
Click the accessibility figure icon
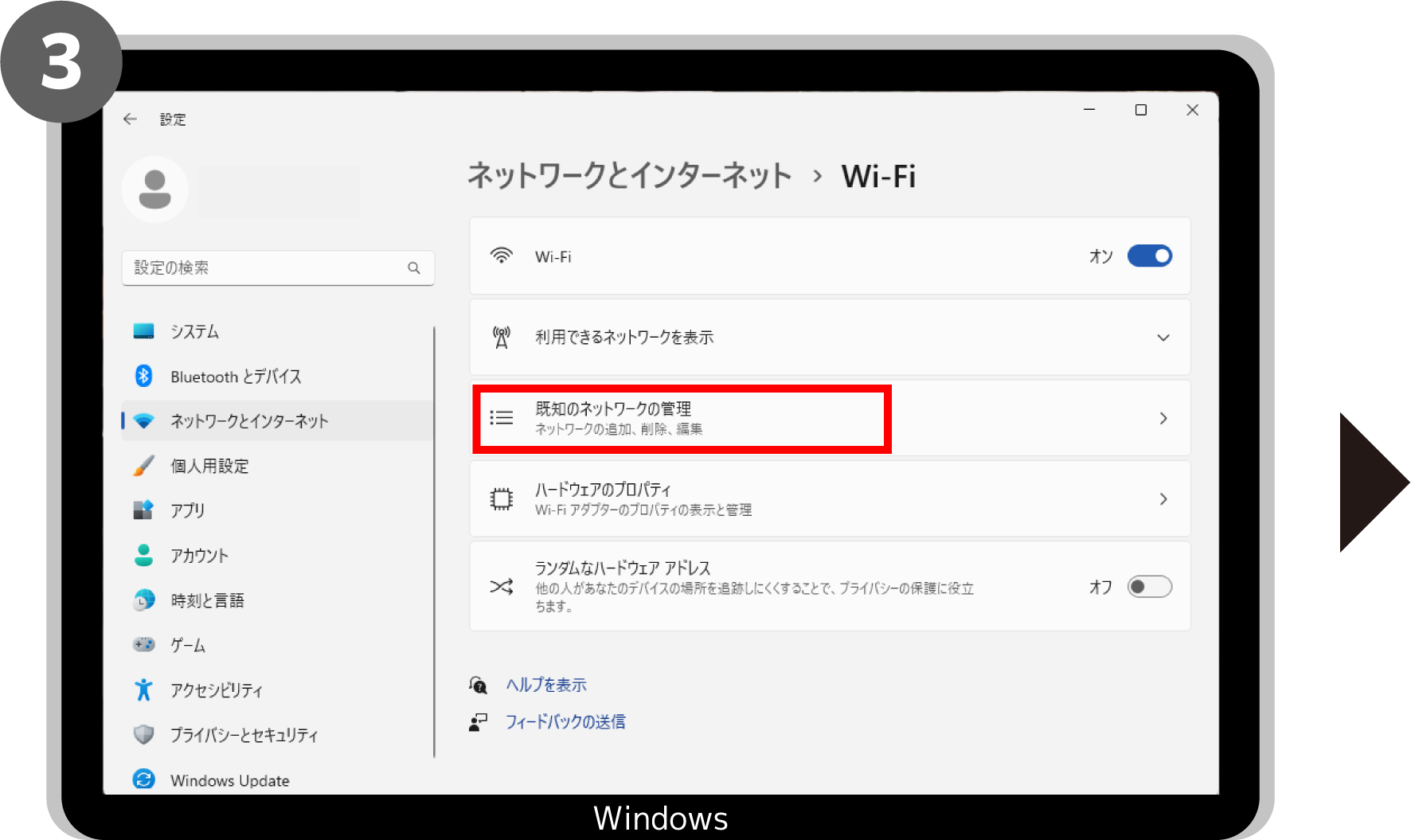(143, 690)
